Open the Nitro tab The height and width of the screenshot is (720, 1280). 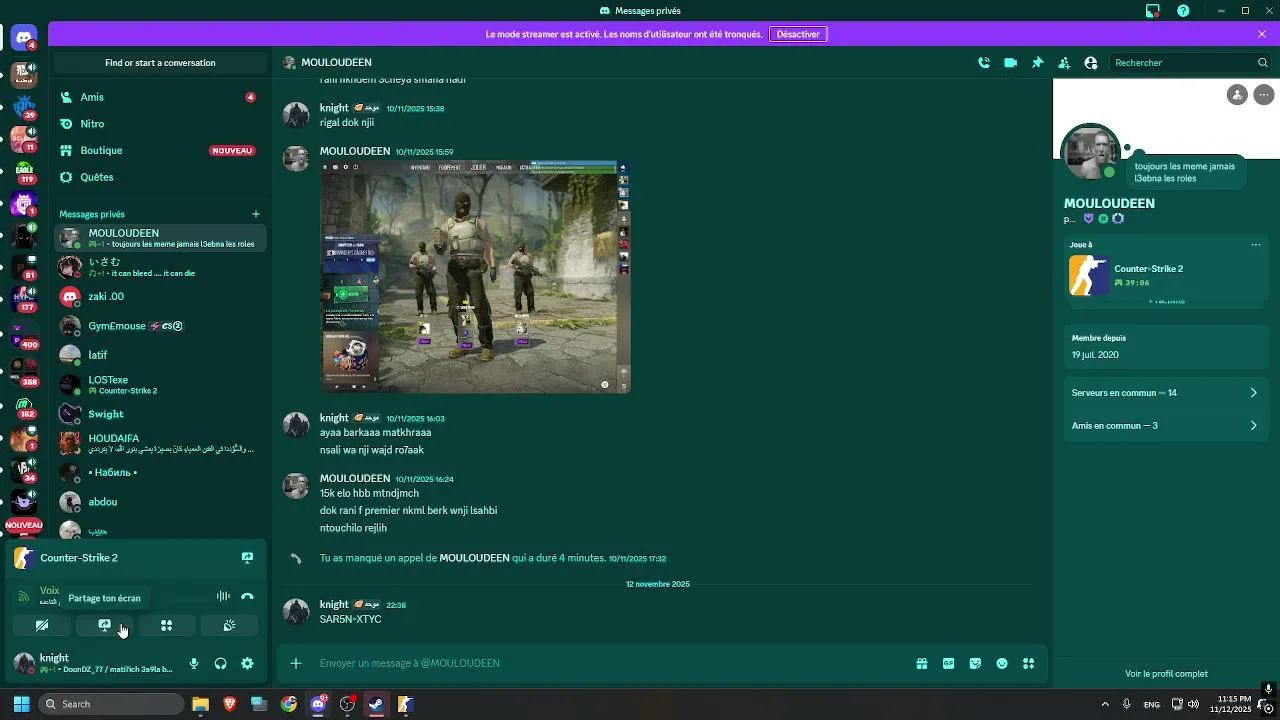pyautogui.click(x=160, y=123)
